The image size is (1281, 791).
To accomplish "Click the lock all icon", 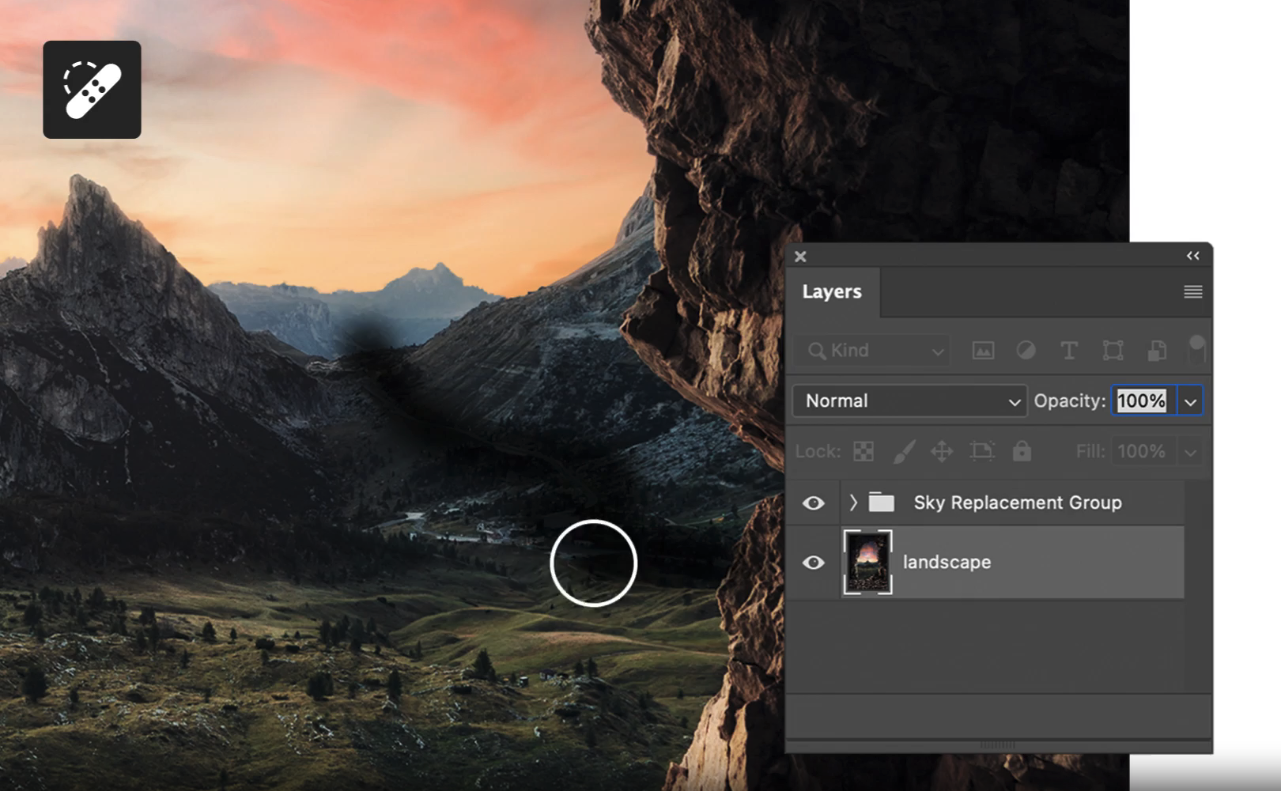I will pos(1021,451).
